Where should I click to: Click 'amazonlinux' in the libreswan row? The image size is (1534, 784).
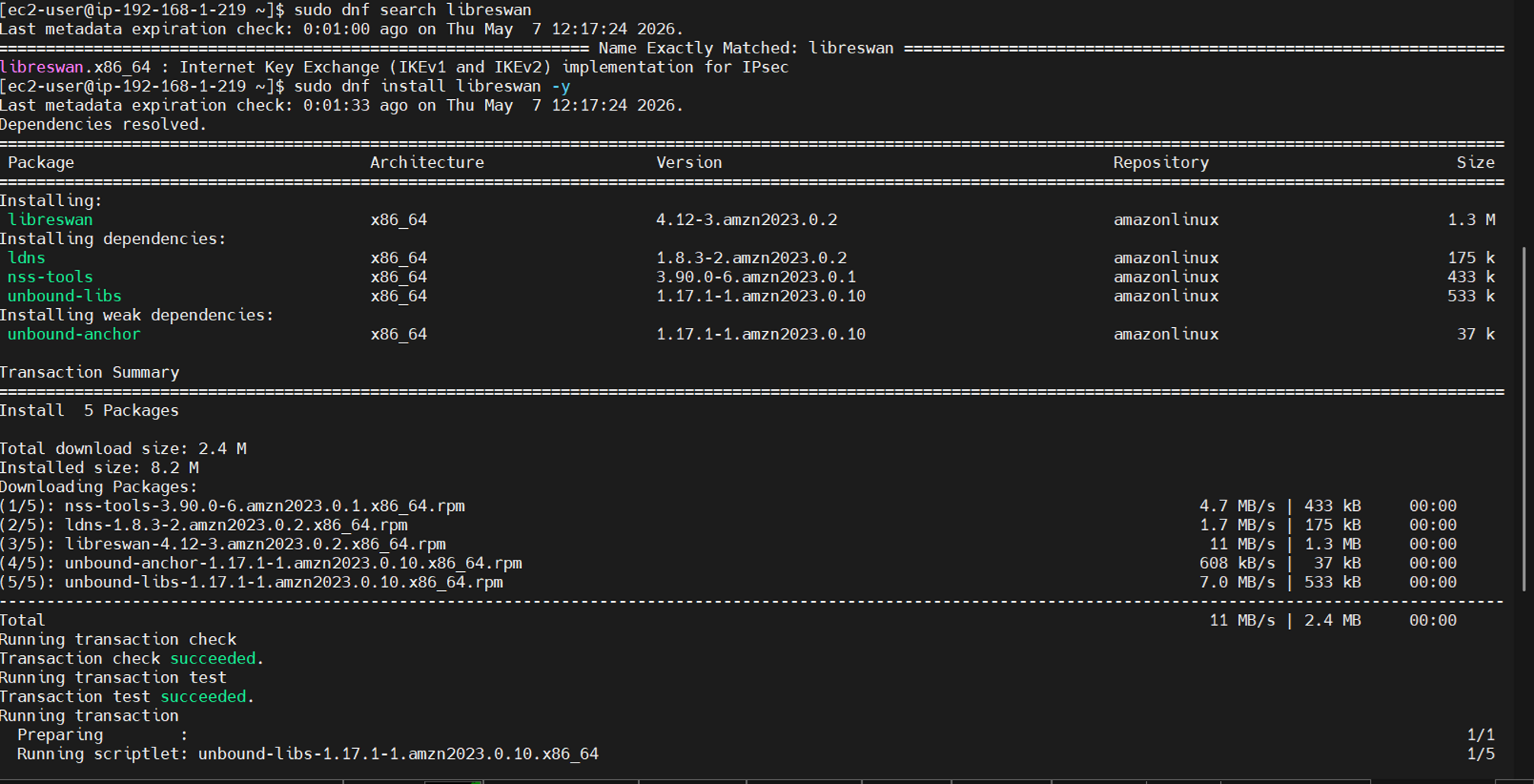point(1166,220)
